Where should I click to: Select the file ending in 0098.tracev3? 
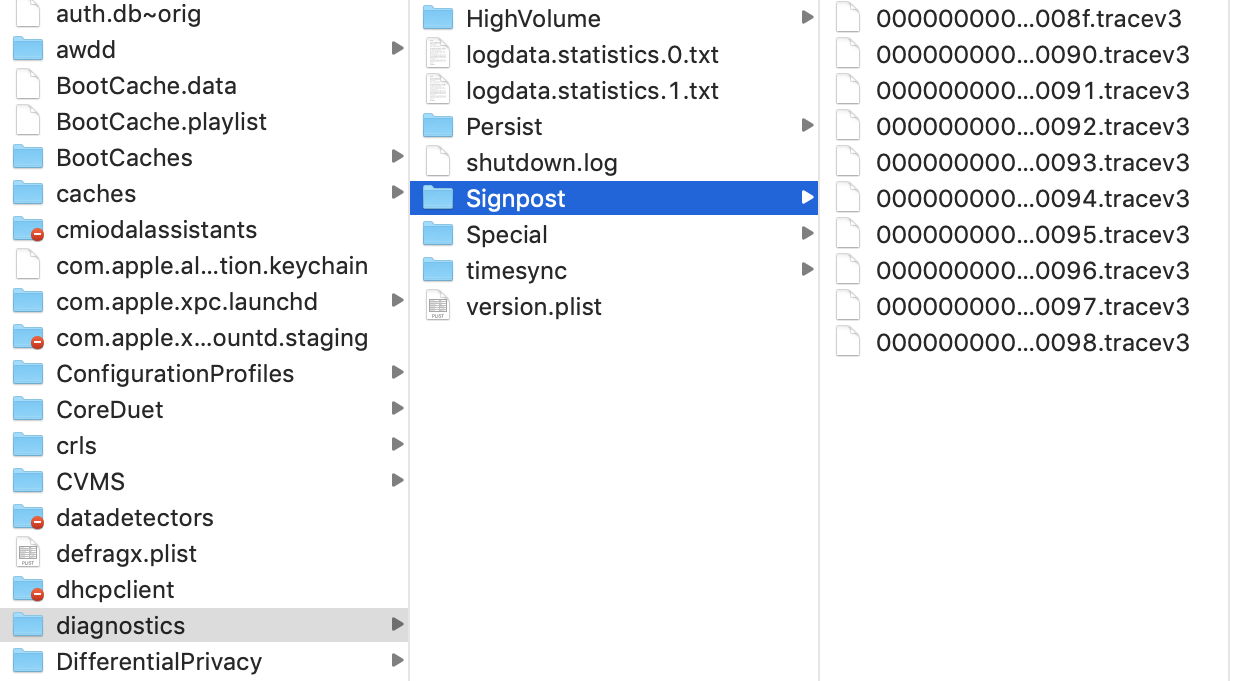coord(1032,342)
